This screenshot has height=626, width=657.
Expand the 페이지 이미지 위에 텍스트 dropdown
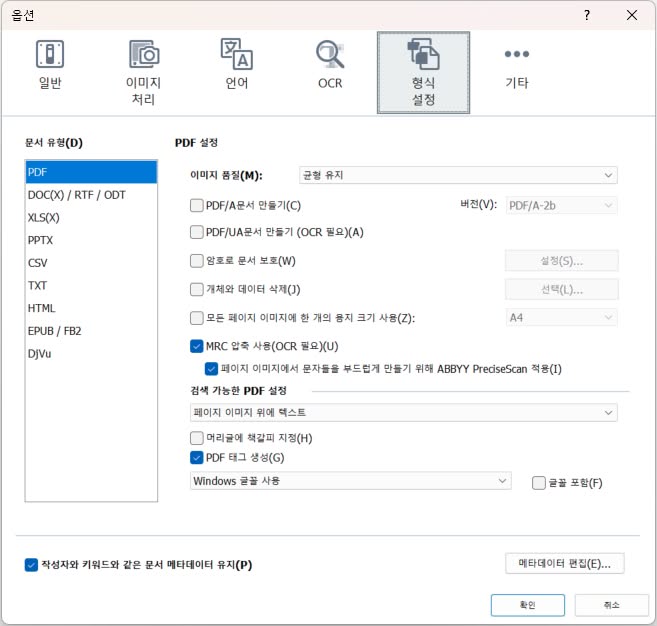pyautogui.click(x=404, y=412)
